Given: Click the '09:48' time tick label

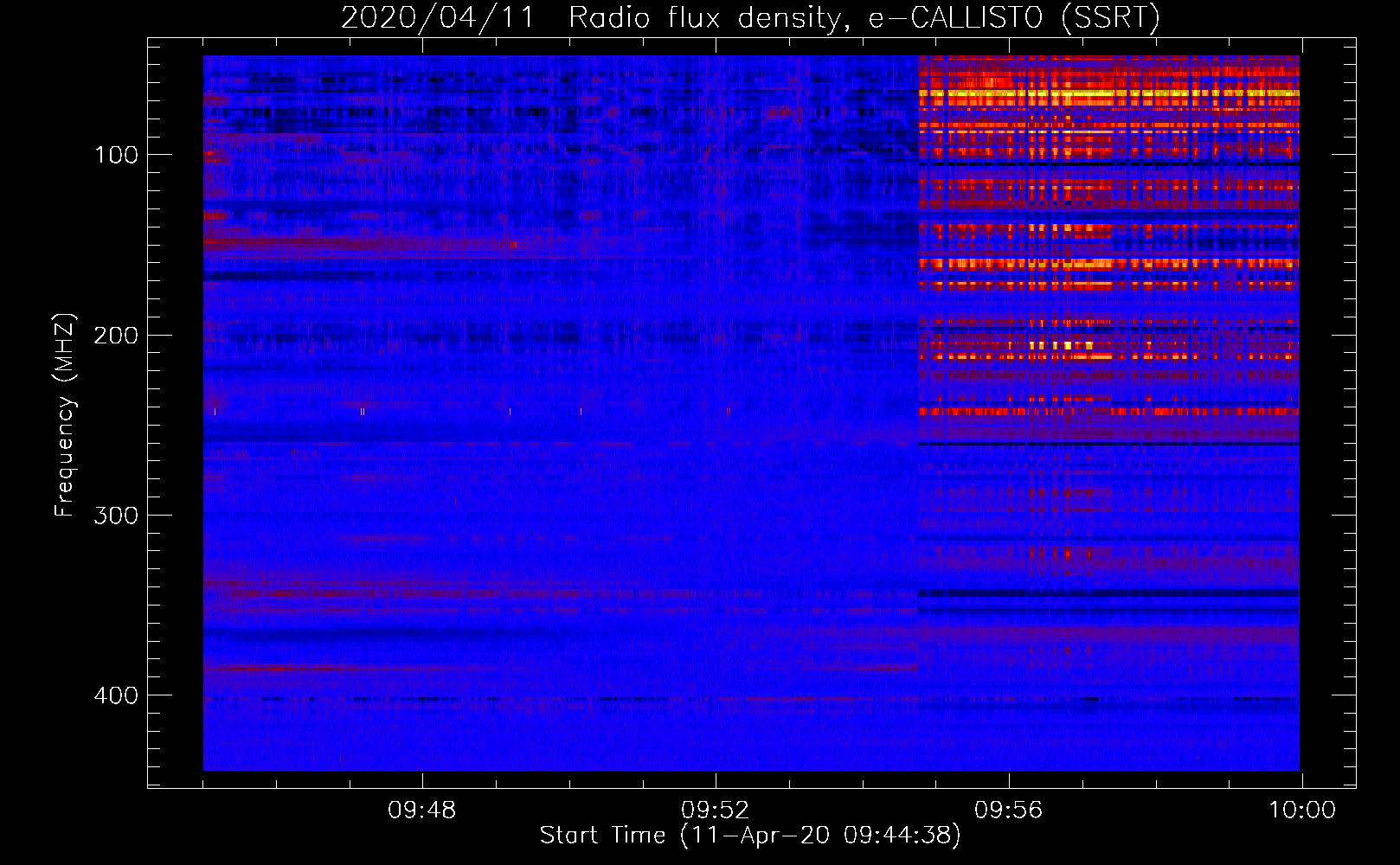Looking at the screenshot, I should 421,811.
